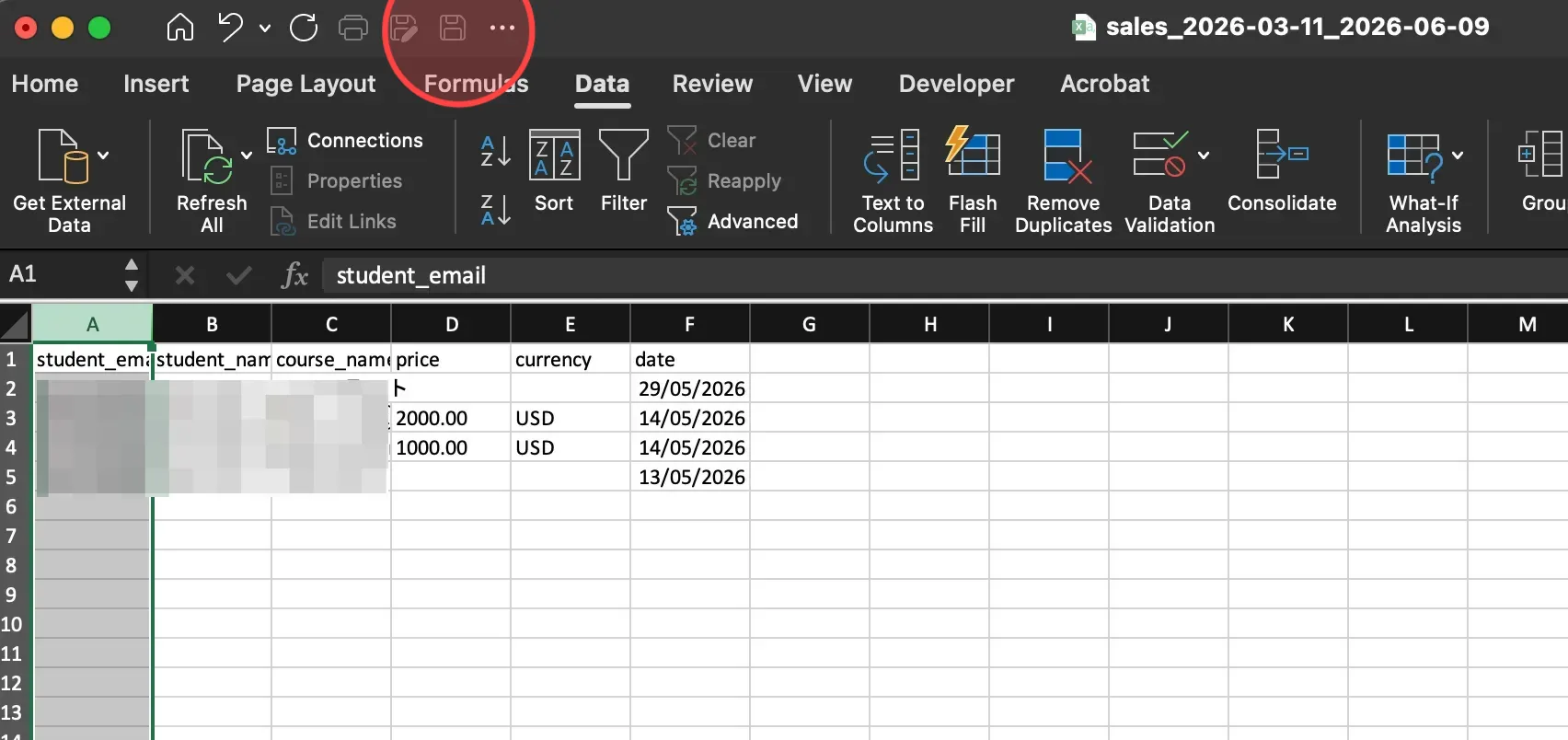
Task: Open the Data Validation dropdown arrow
Action: coord(1204,156)
